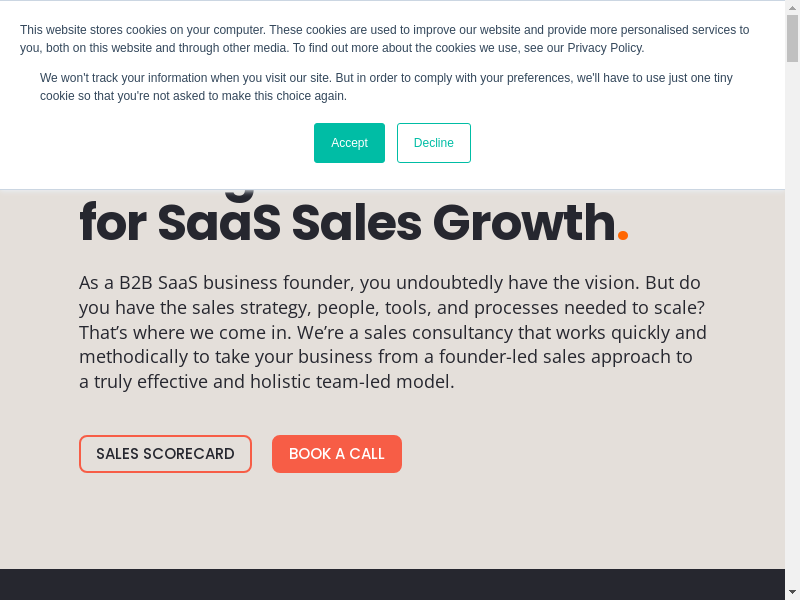This screenshot has height=600, width=800.
Task: Click the 'Privacy Policy' text in cookie notice
Action: click(x=604, y=48)
